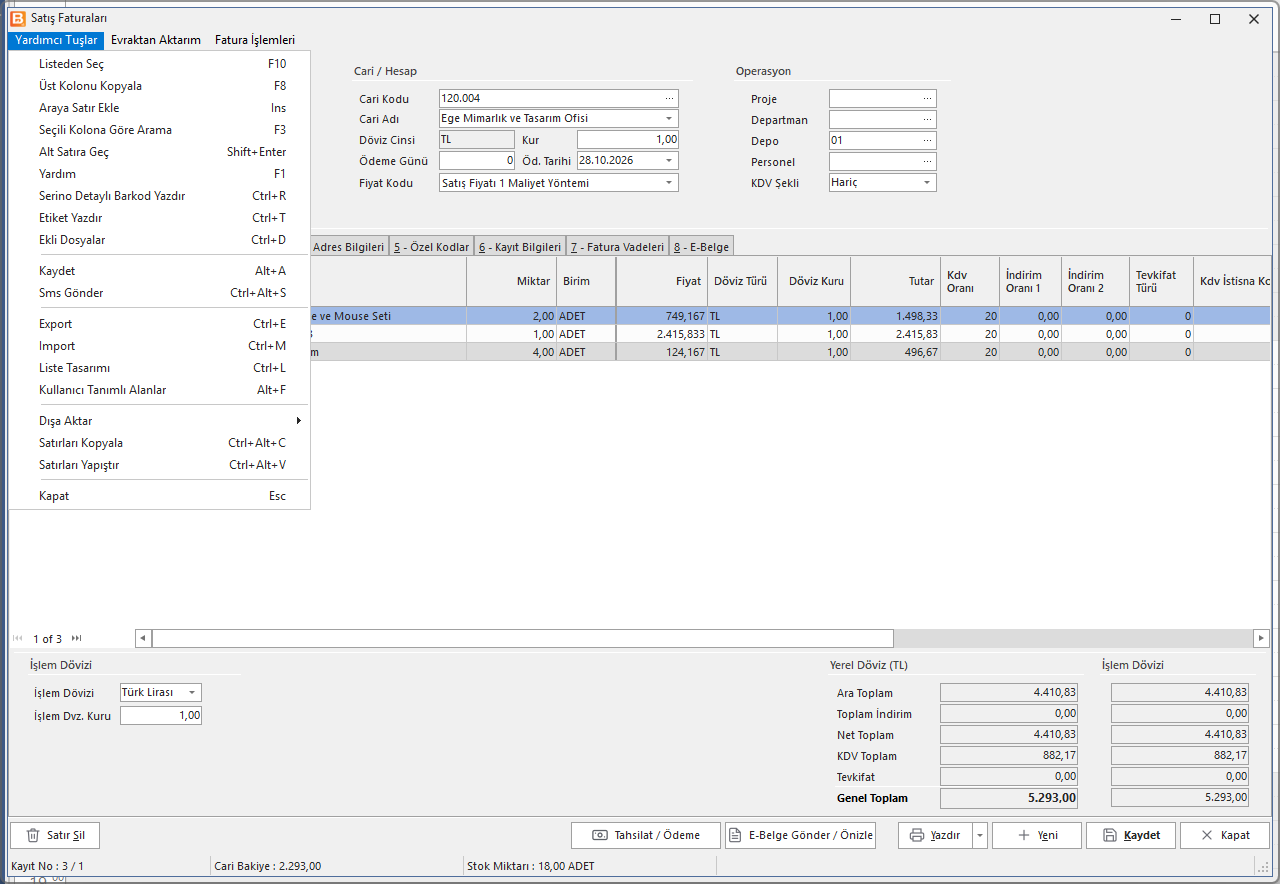Select Sms Gönder from the menu
1280x884 pixels.
(160, 293)
